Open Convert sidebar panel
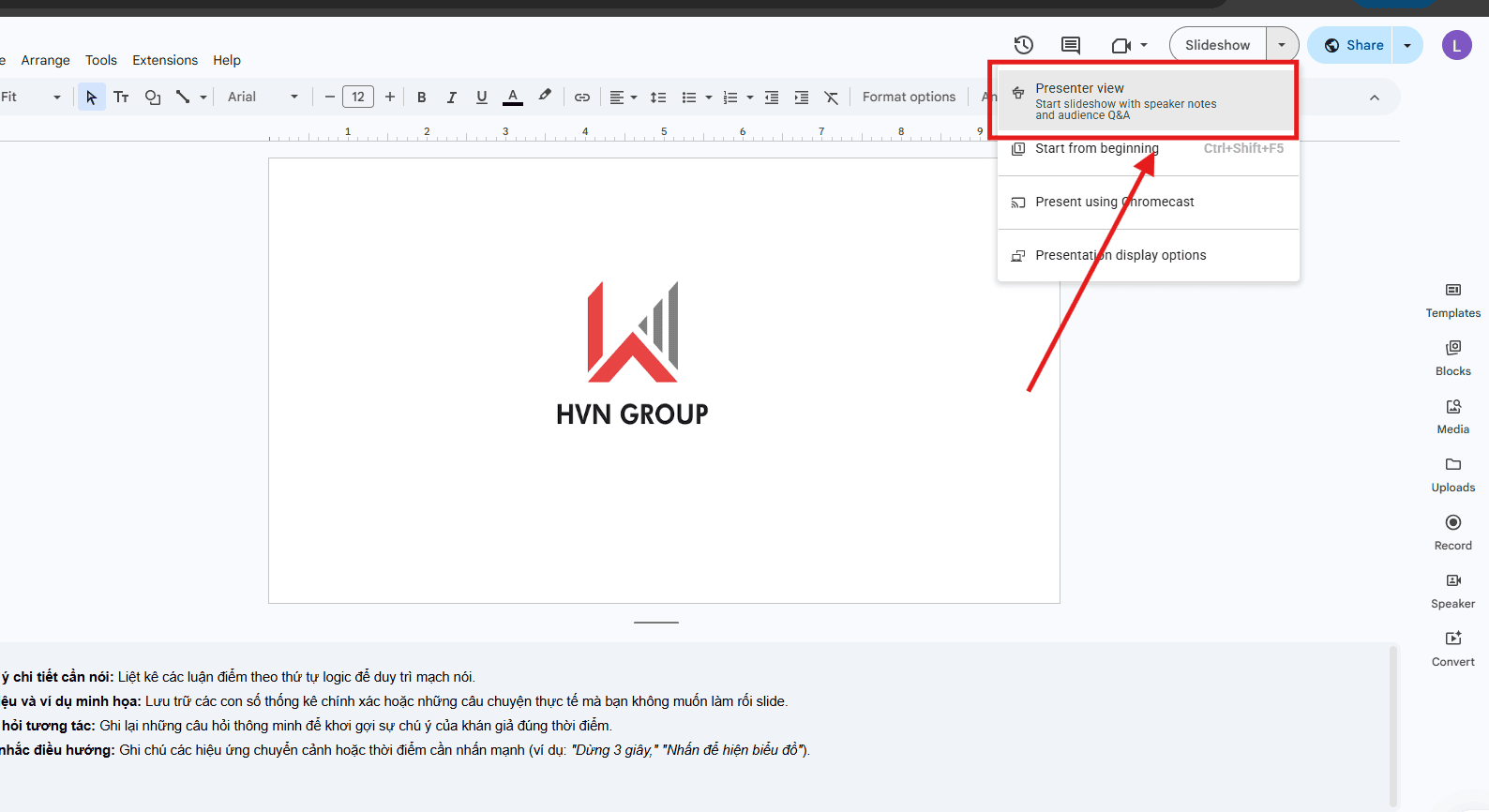This screenshot has width=1489, height=812. [x=1452, y=649]
